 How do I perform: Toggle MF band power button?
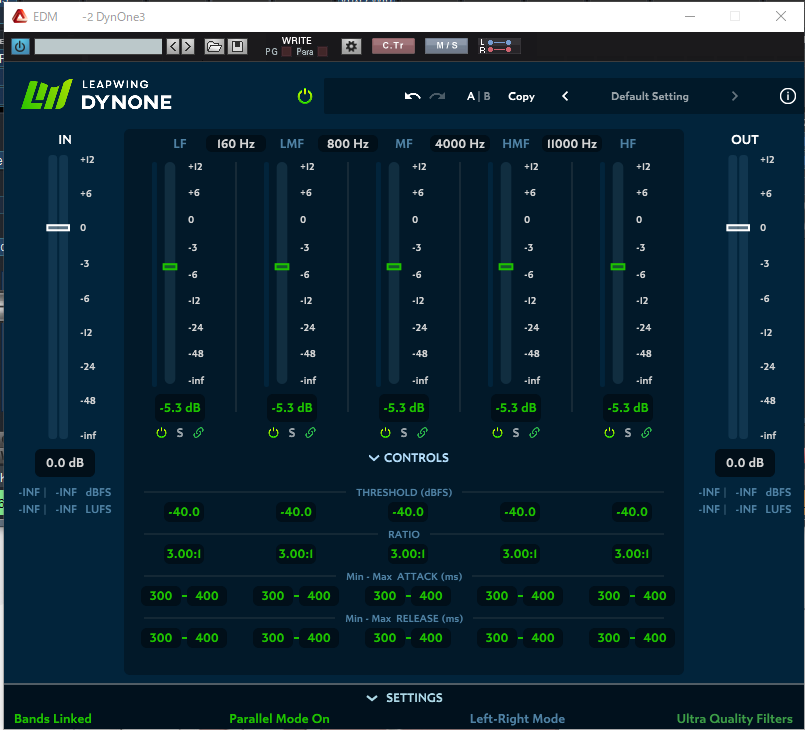[385, 433]
